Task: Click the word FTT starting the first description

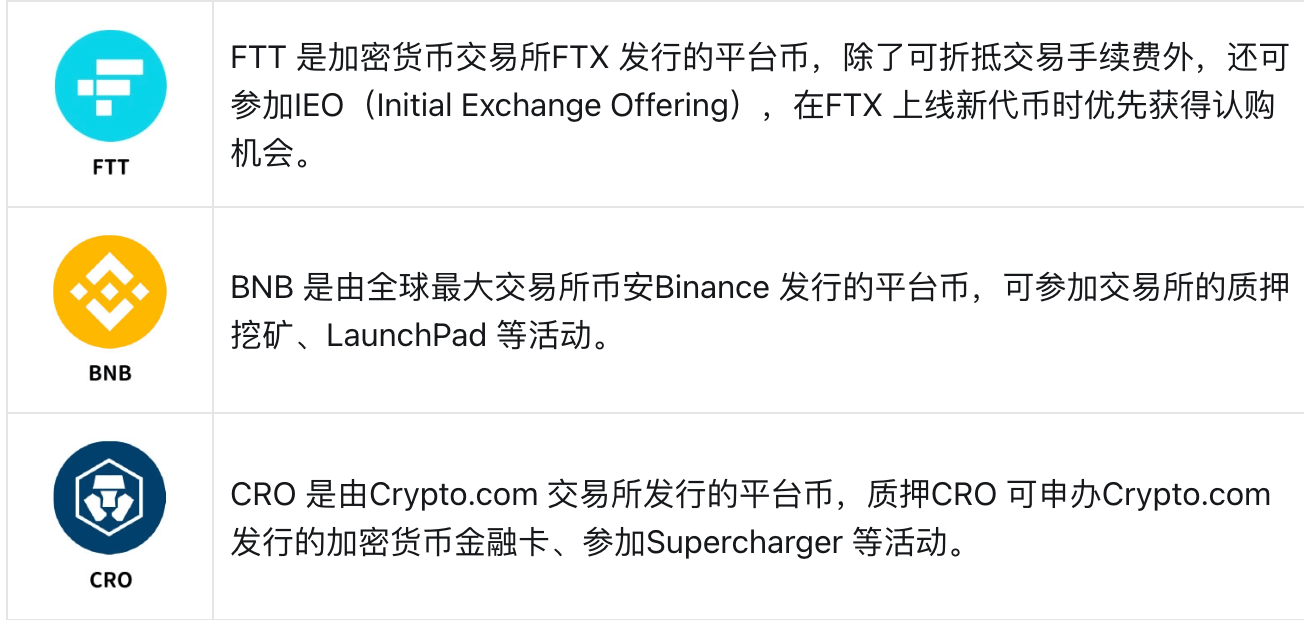Action: pyautogui.click(x=258, y=58)
